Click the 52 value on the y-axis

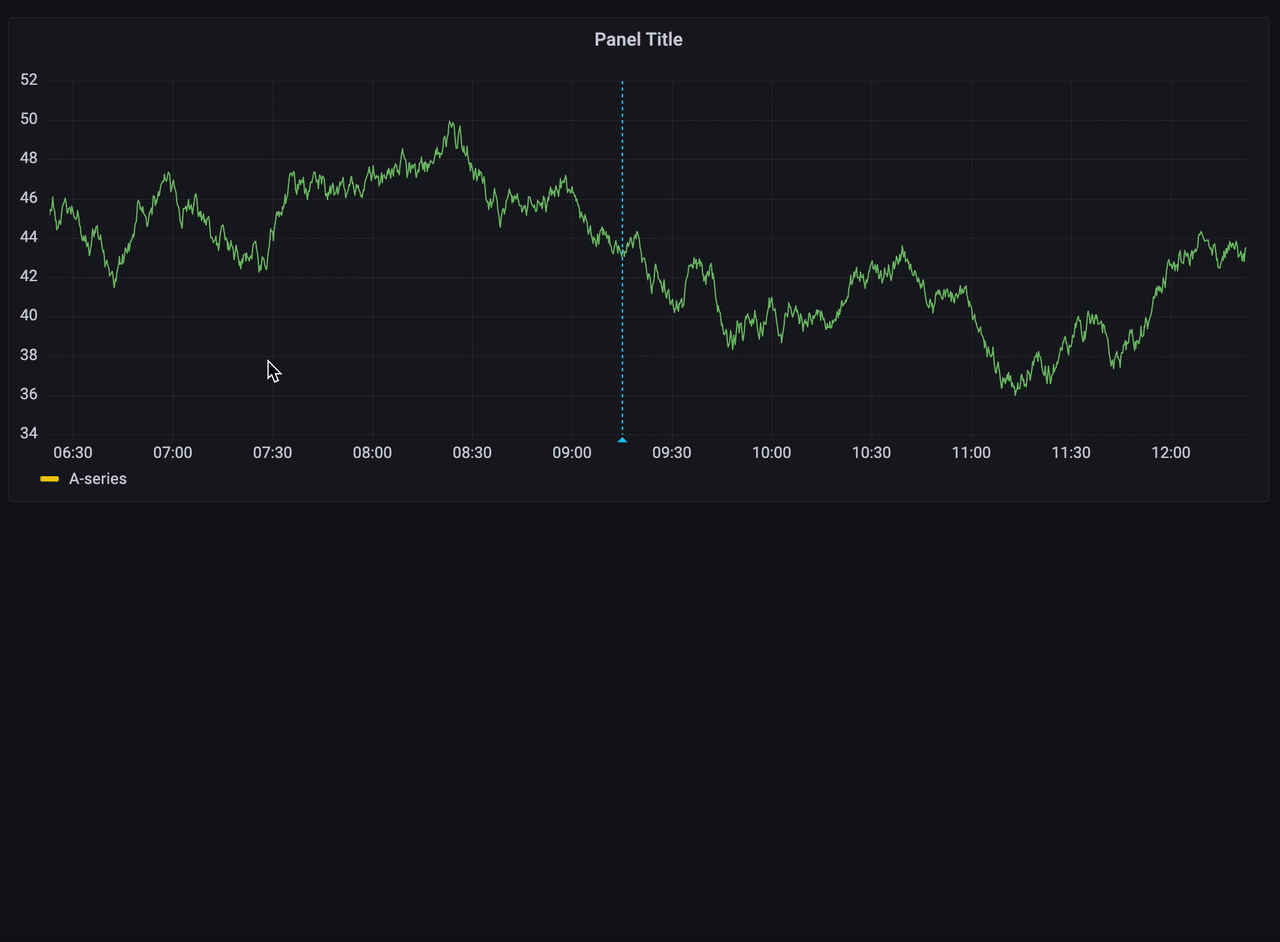28,80
